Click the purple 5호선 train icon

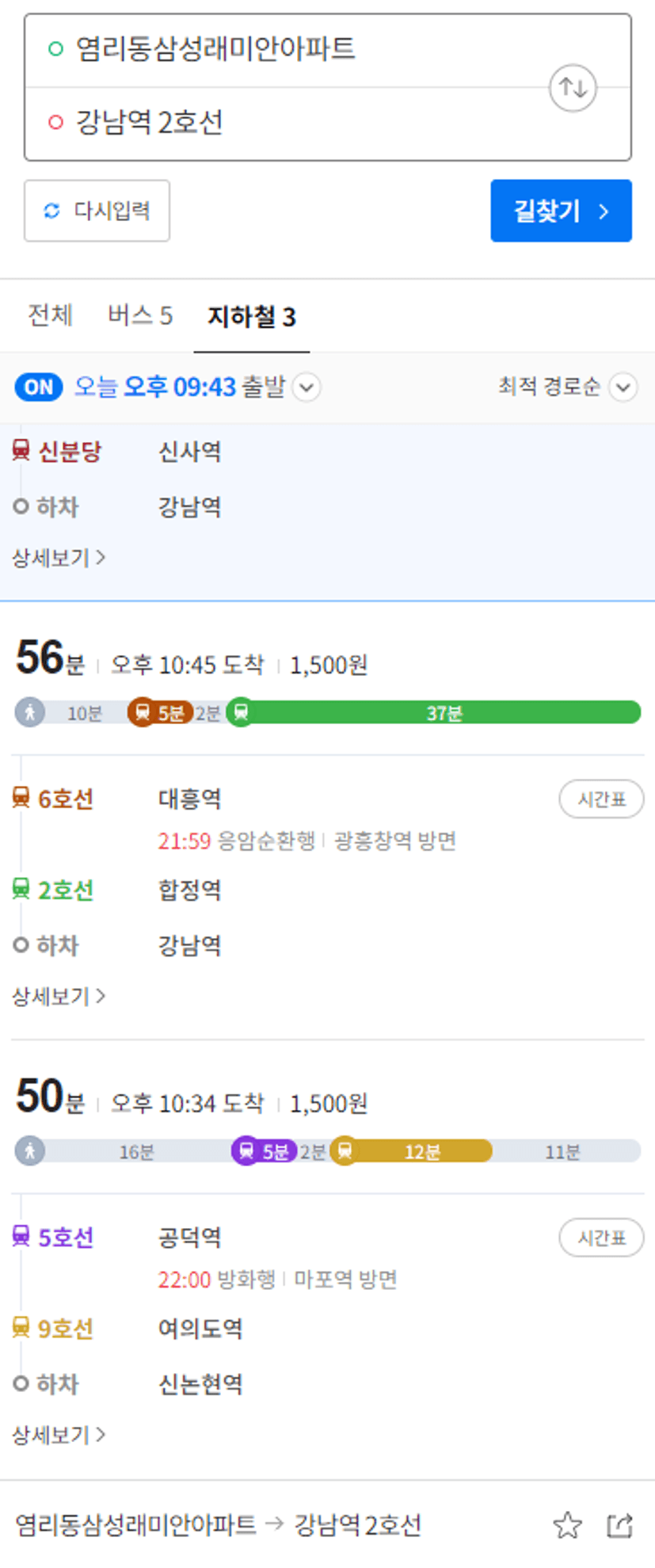click(x=21, y=1235)
